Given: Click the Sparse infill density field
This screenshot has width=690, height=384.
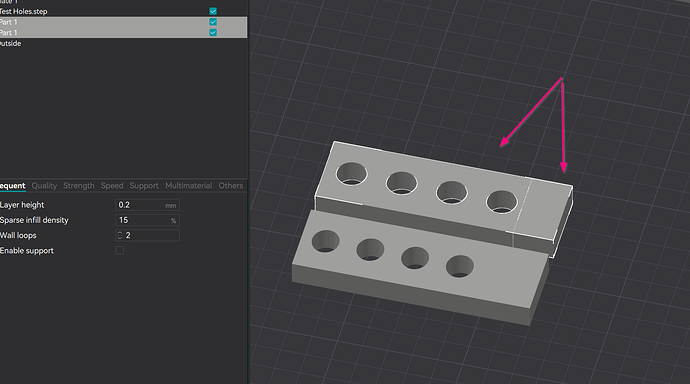Looking at the screenshot, I should (x=147, y=220).
